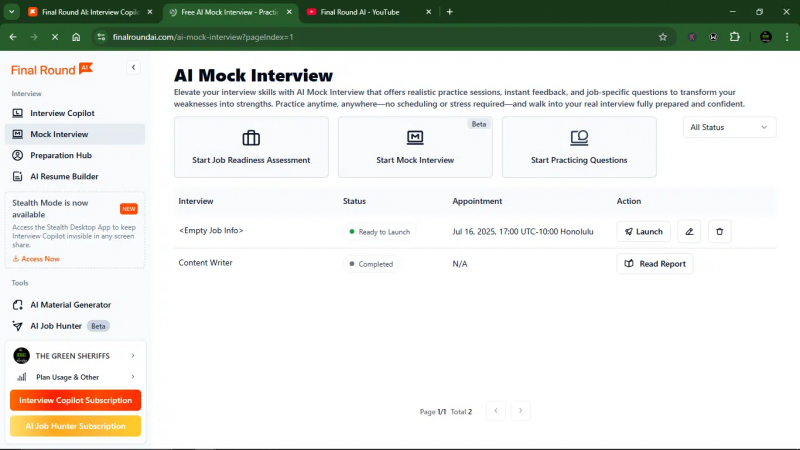800x450 pixels.
Task: Open Read Report for Content Writer
Action: point(654,264)
